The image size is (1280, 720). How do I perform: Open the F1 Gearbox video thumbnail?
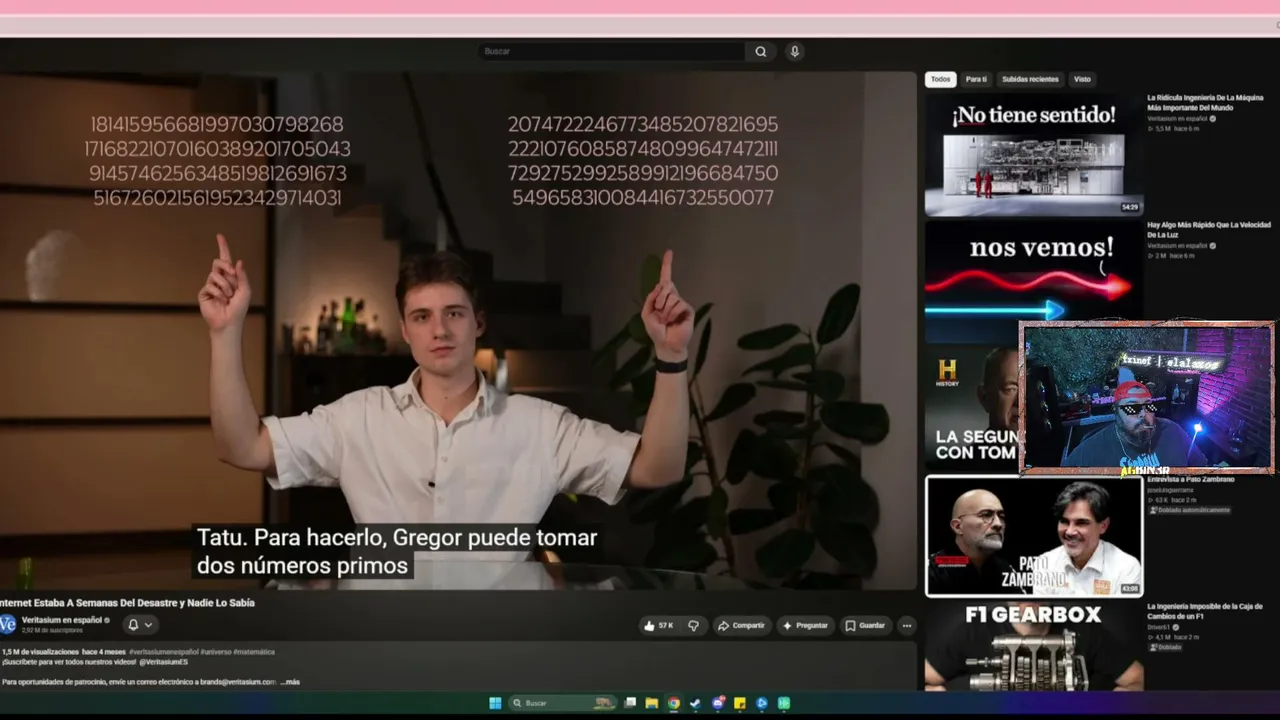click(x=1034, y=646)
